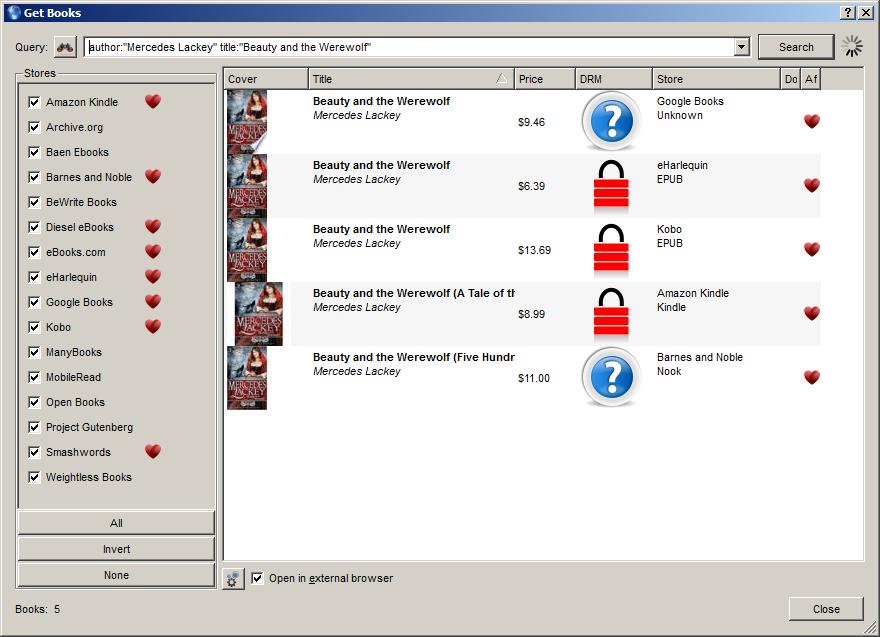Screen dimensions: 880x637
Task: Click the heart icon beside Diesel eBooks
Action: [x=153, y=227]
